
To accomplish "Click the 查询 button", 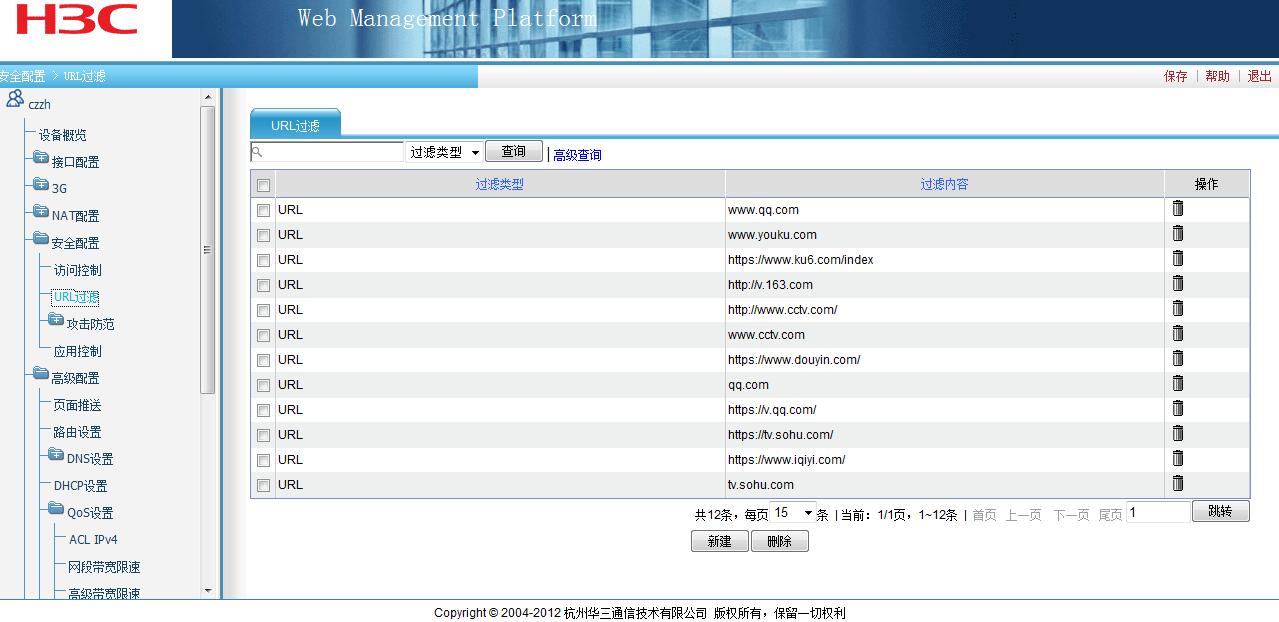I will [x=514, y=151].
